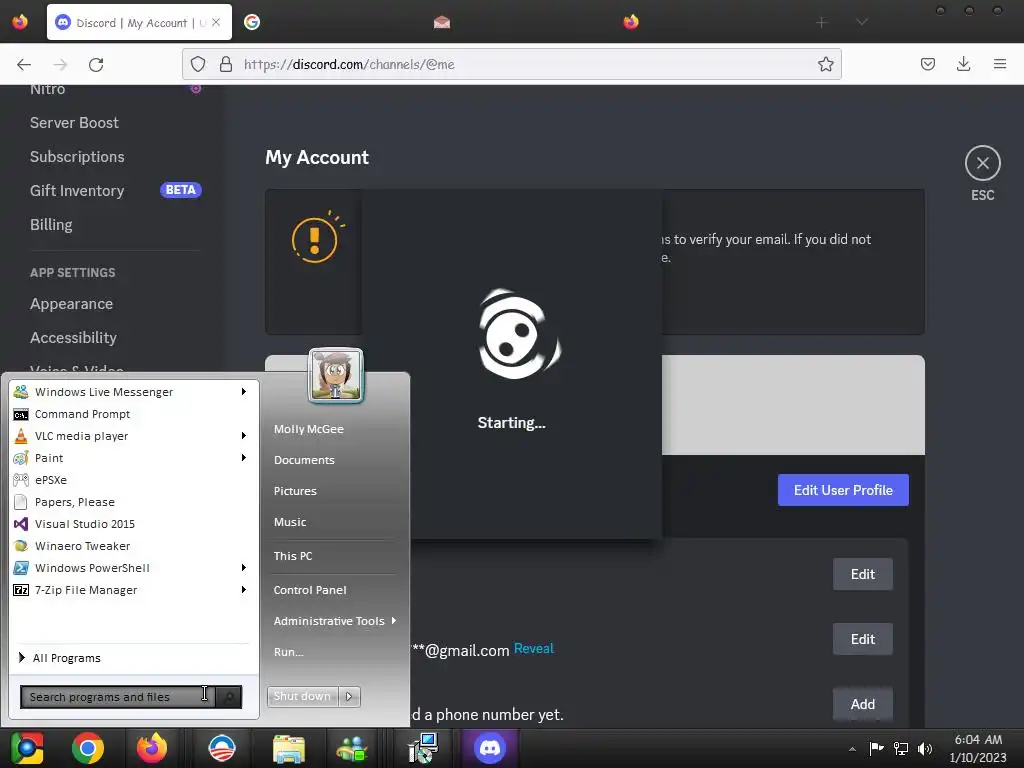This screenshot has width=1024, height=768.
Task: Expand Administrative Tools submenu
Action: (x=335, y=621)
